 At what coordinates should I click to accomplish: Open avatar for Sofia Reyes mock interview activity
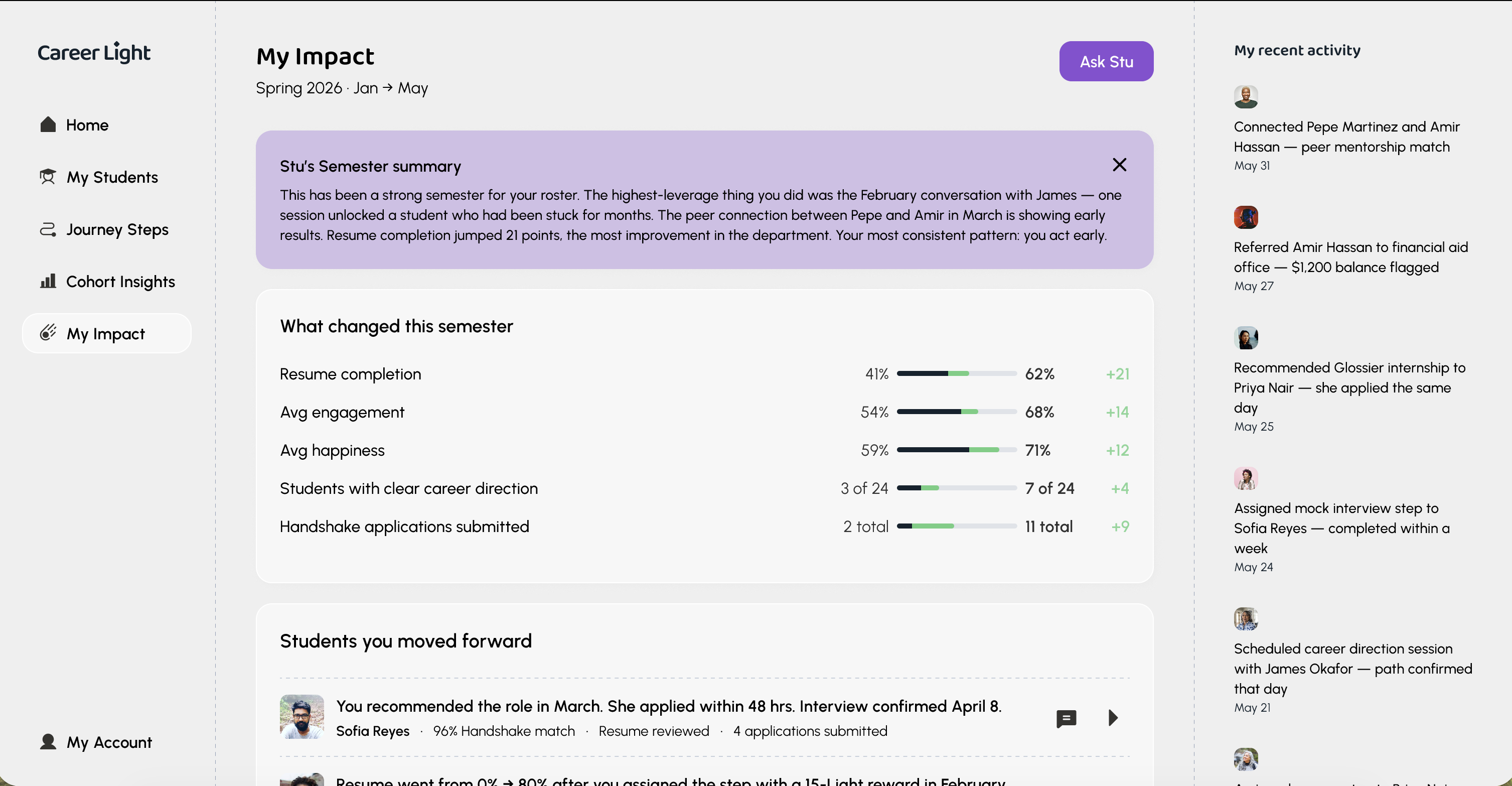coord(1246,478)
